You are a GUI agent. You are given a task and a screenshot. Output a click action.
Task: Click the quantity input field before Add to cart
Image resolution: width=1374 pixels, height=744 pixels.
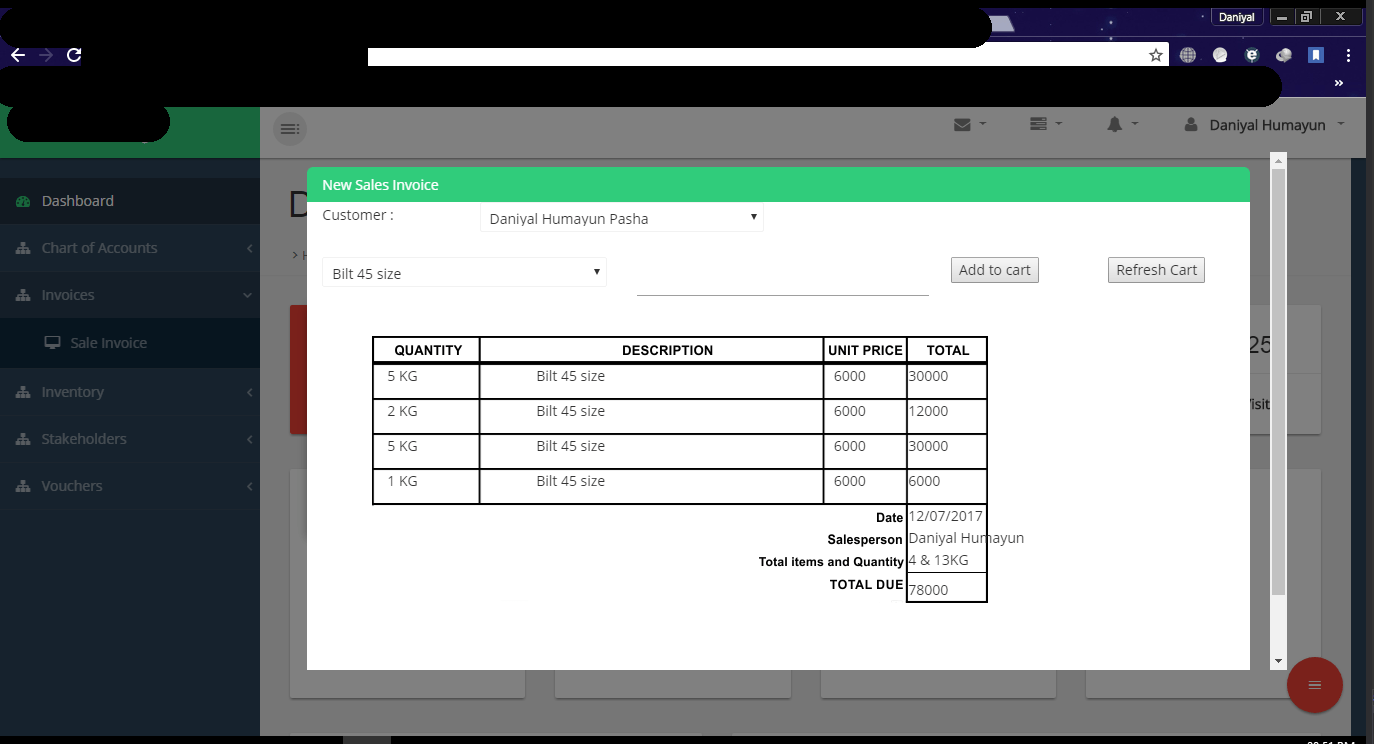click(783, 279)
